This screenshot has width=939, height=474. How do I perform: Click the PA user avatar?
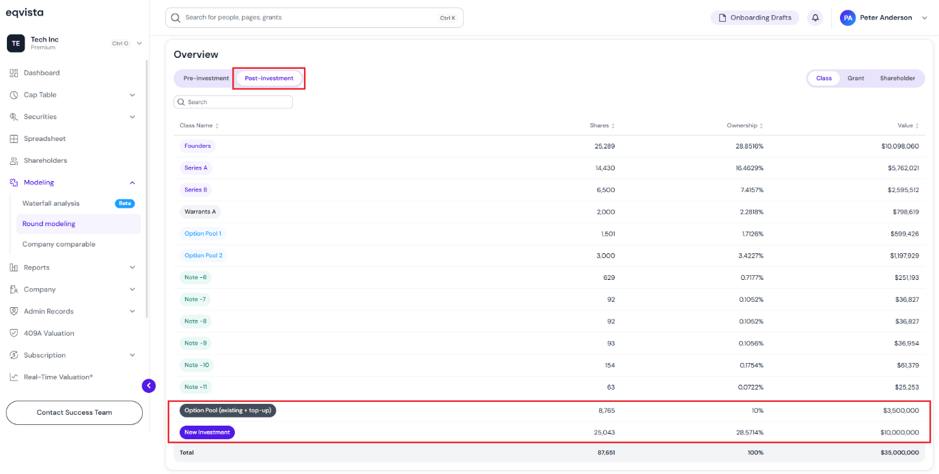(847, 18)
